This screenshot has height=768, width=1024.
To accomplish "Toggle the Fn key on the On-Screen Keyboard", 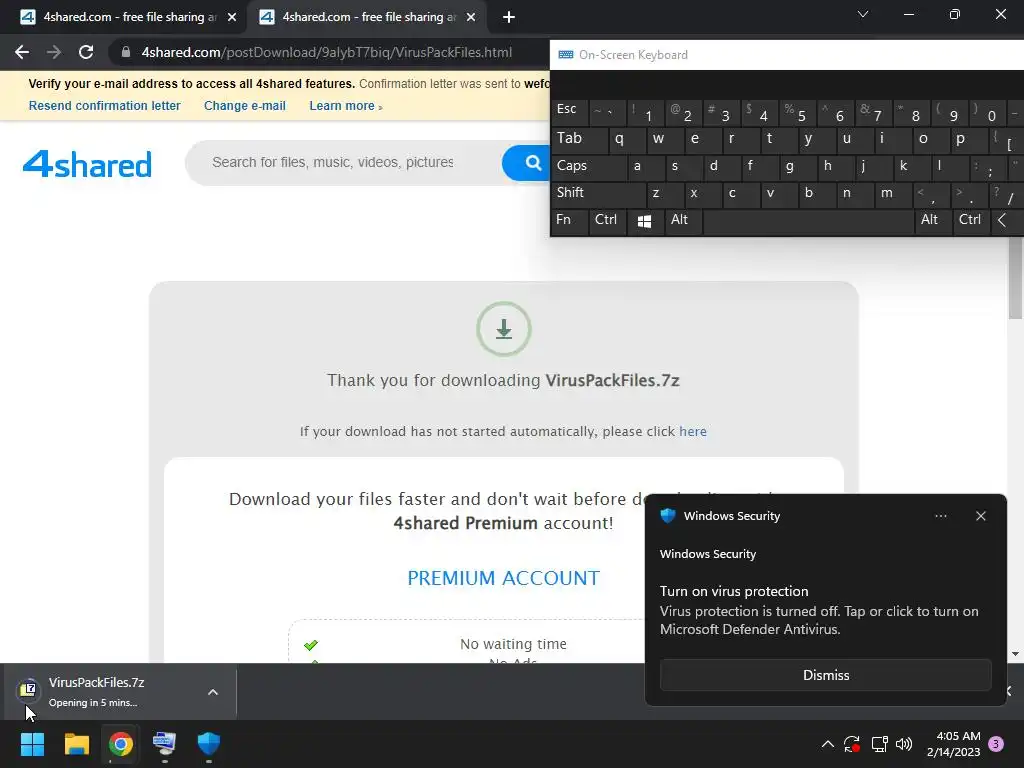I will 569,220.
